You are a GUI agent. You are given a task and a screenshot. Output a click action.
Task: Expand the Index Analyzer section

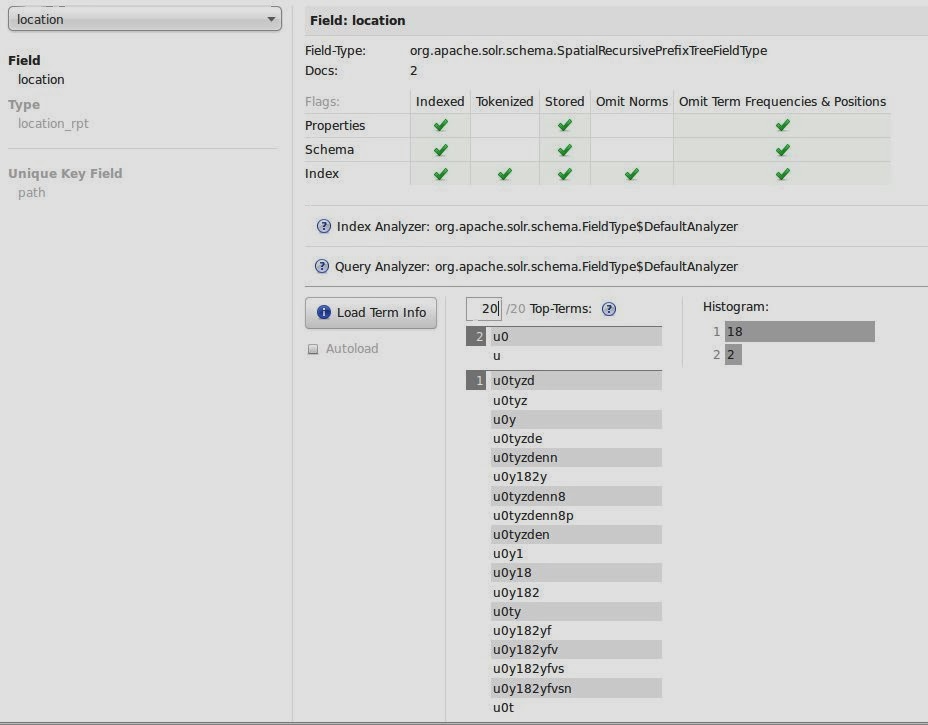tap(536, 227)
